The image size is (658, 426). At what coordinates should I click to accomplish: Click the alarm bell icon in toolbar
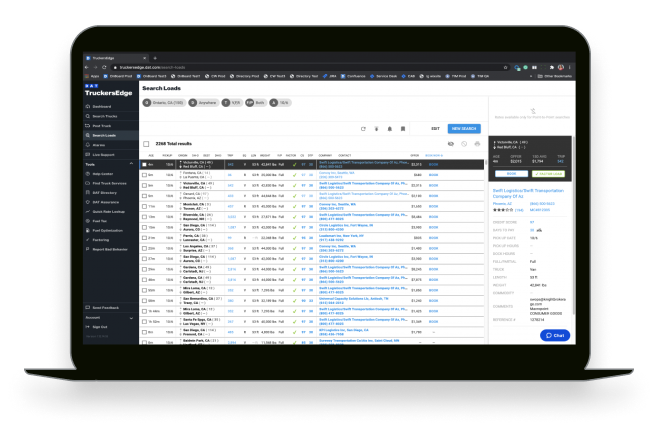tap(389, 128)
